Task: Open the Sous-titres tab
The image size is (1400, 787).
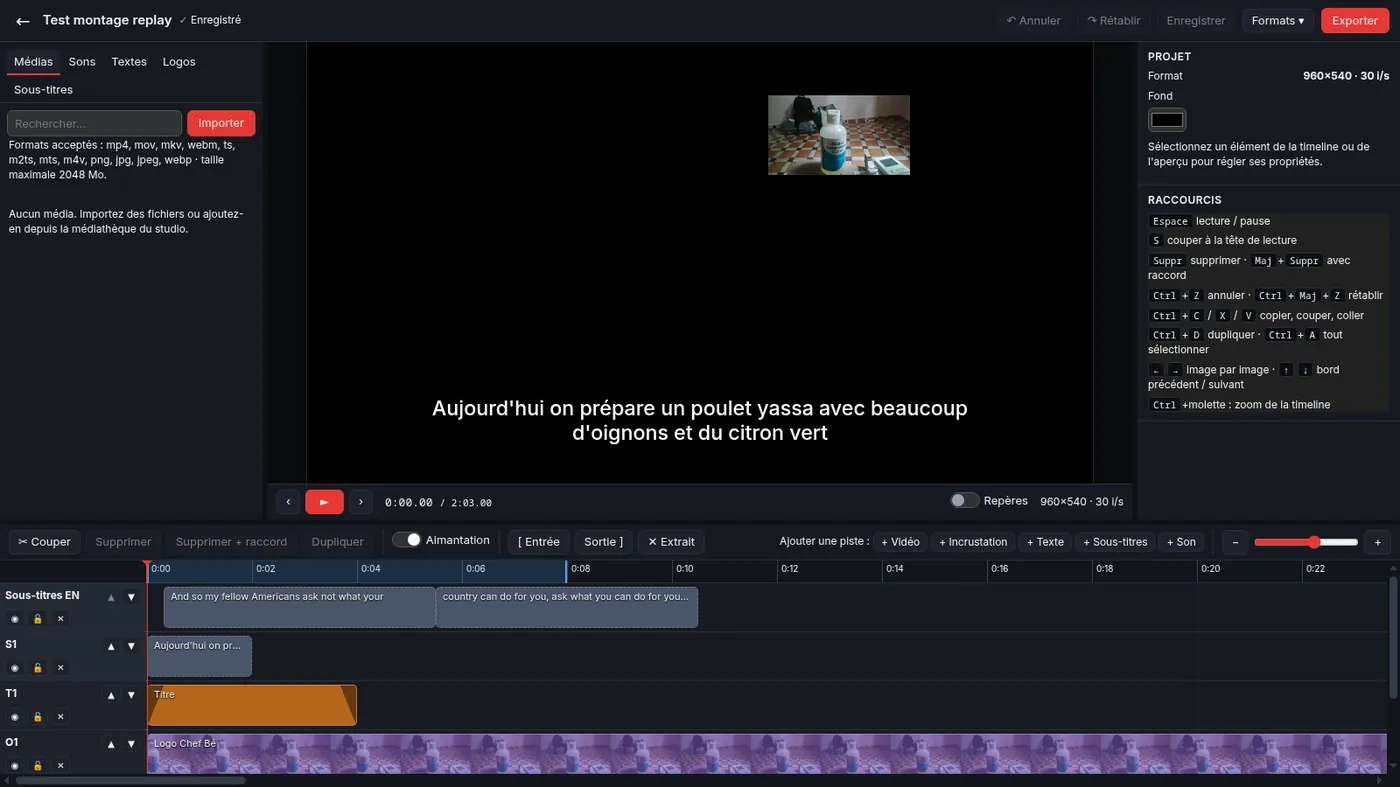Action: tap(43, 90)
